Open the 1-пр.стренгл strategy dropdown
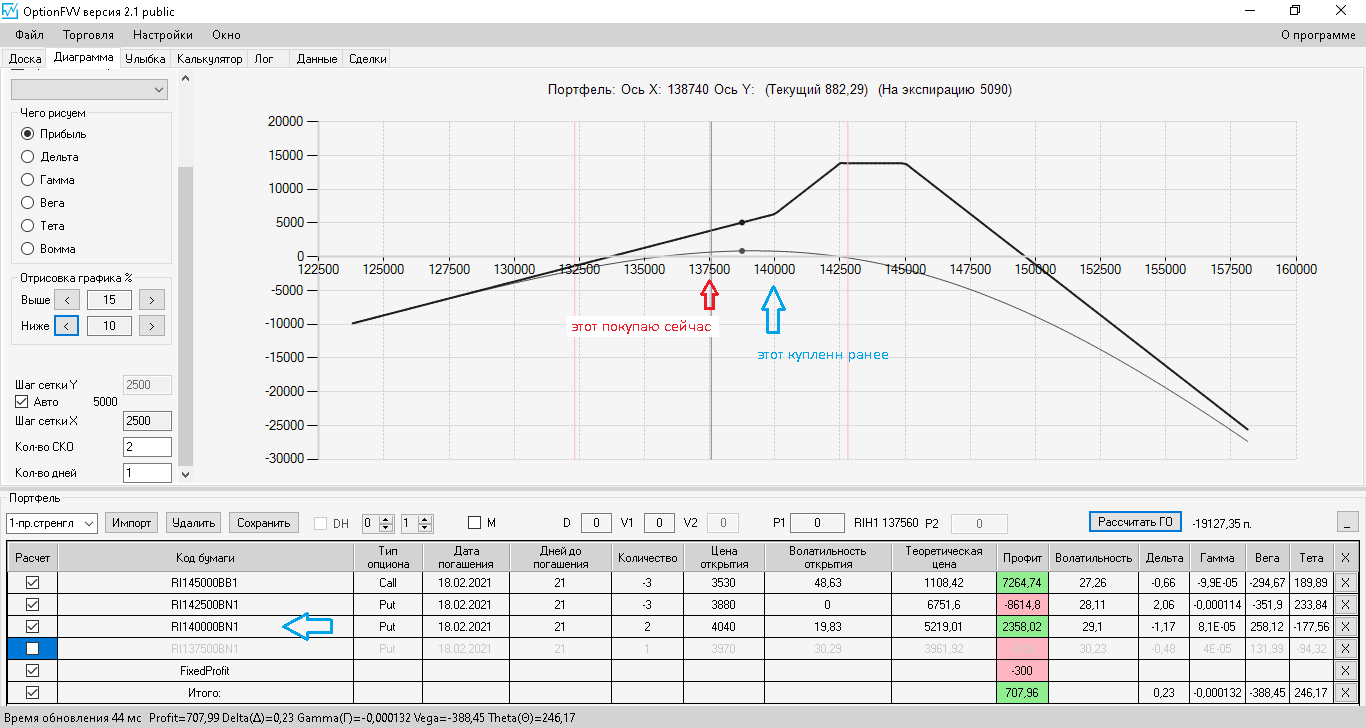Image resolution: width=1366 pixels, height=728 pixels. (51, 523)
